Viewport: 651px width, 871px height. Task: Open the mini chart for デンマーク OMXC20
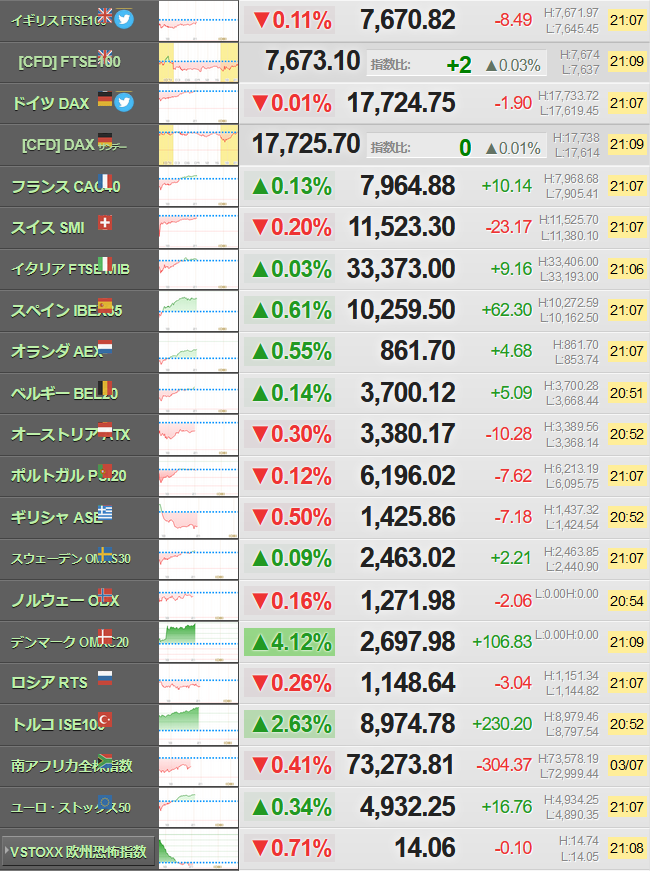pos(198,642)
